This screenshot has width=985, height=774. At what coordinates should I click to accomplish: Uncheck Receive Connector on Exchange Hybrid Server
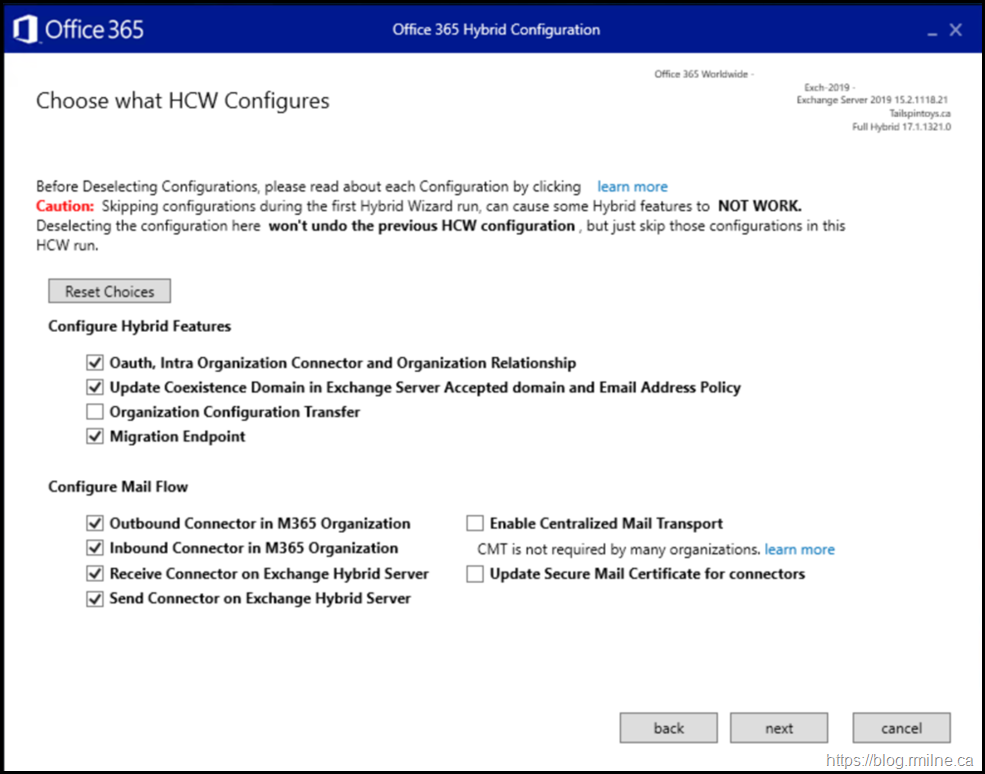click(95, 574)
